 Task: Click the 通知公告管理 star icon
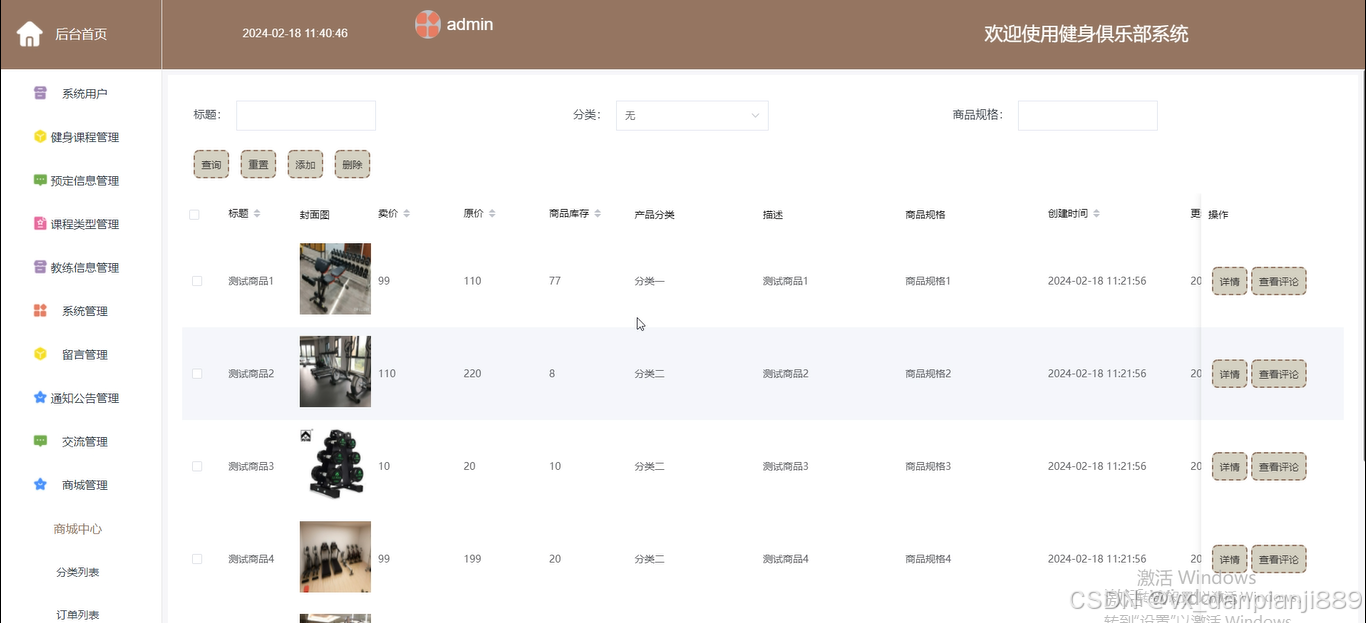[40, 398]
